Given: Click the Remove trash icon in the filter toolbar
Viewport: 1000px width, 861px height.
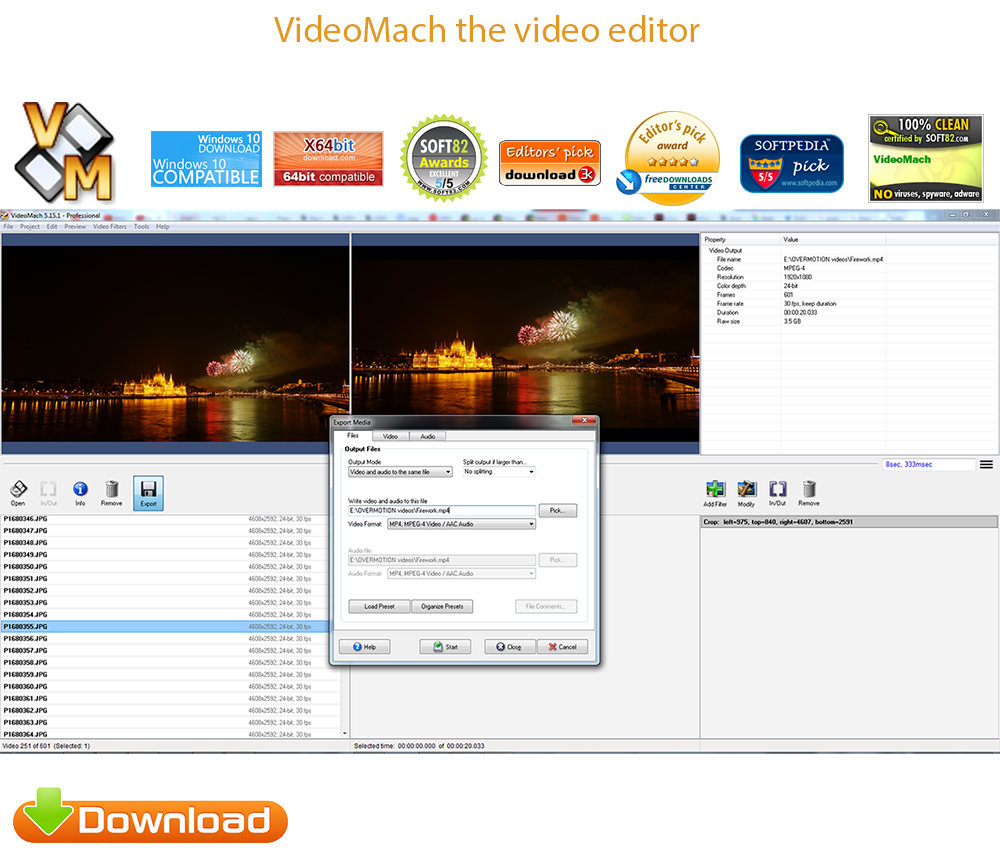Looking at the screenshot, I should pos(809,493).
